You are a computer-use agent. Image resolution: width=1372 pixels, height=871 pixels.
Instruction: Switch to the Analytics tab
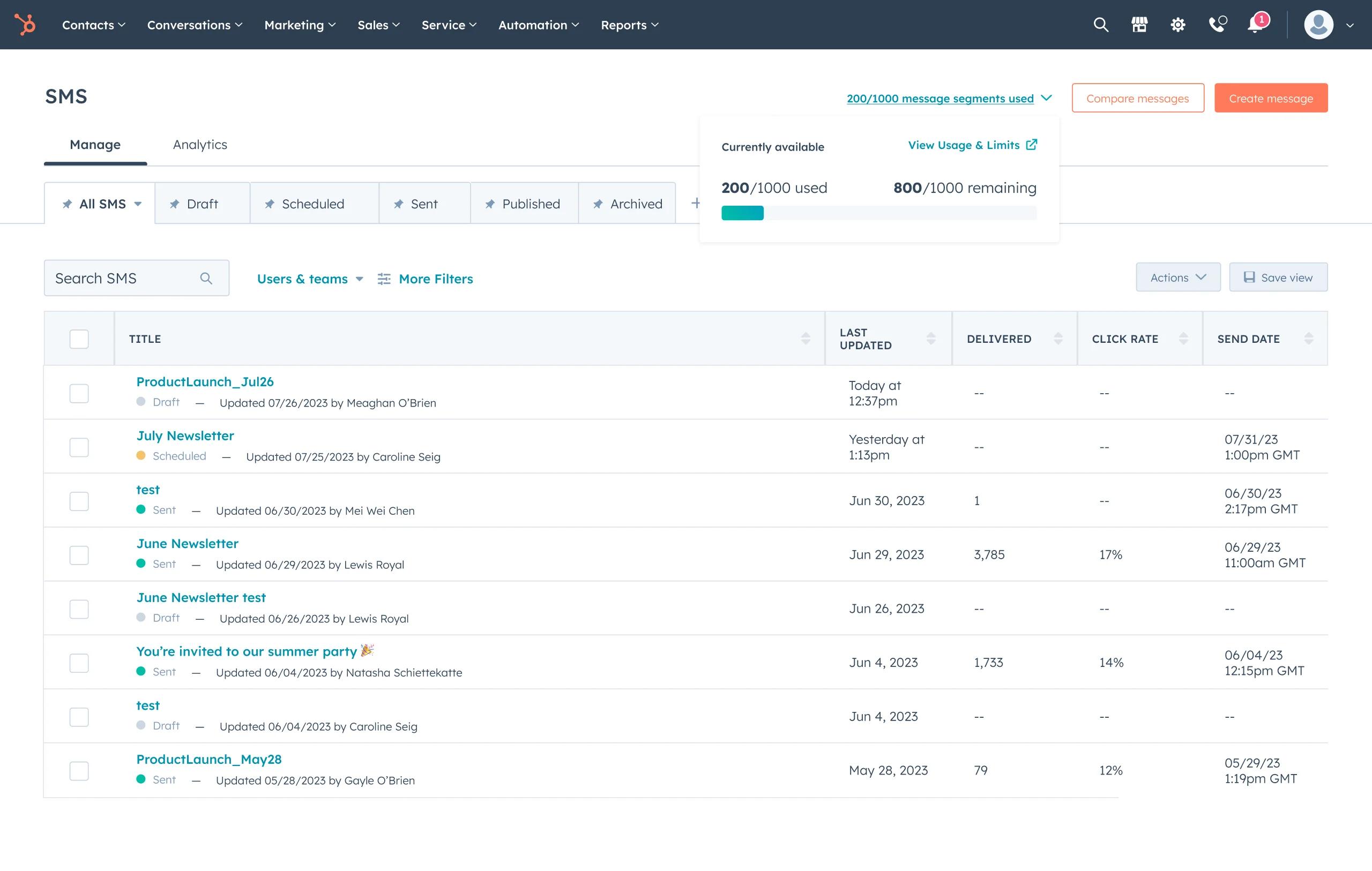[200, 145]
